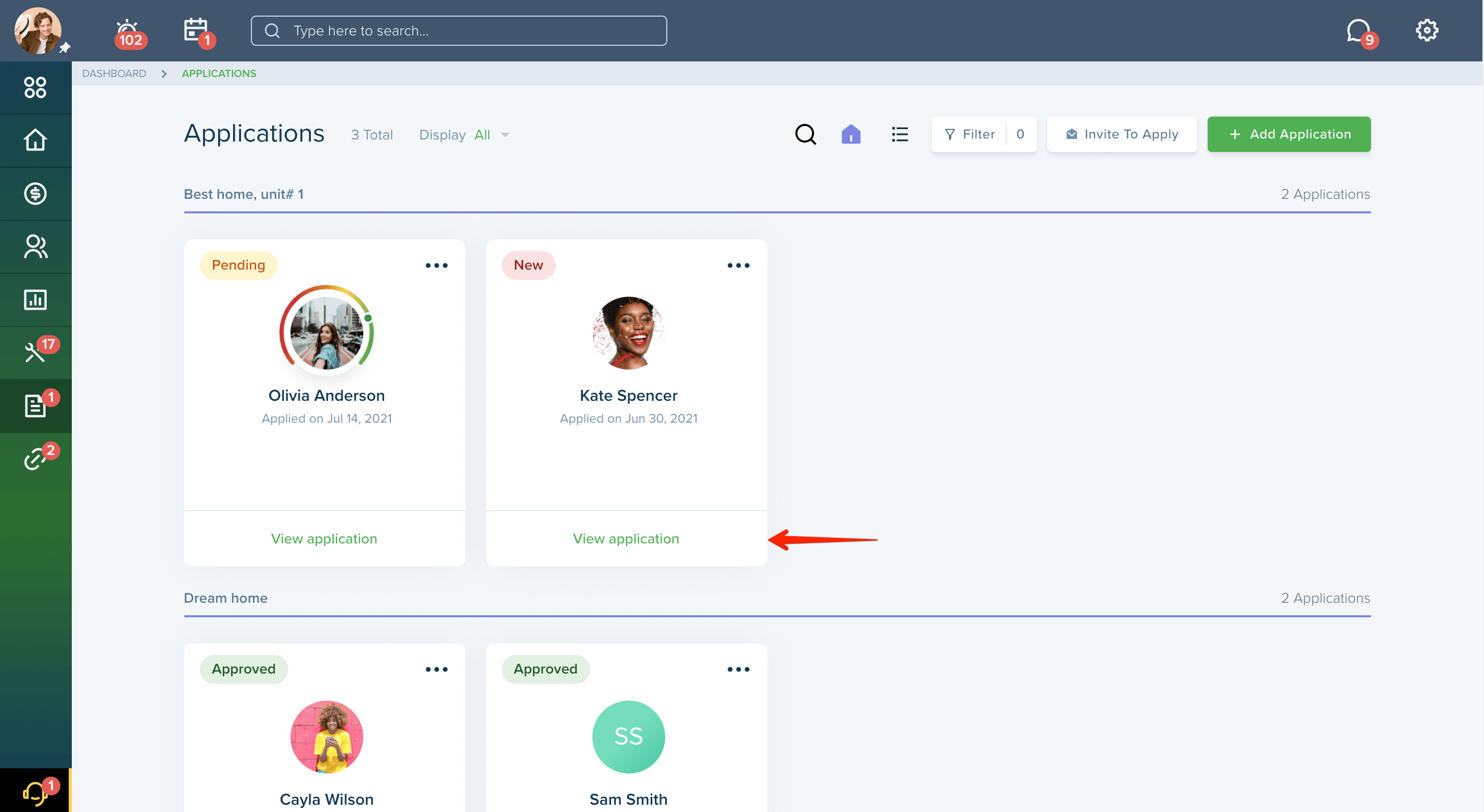The image size is (1484, 812).
Task: Click the name 'Kate Spencer'
Action: pyautogui.click(x=628, y=396)
